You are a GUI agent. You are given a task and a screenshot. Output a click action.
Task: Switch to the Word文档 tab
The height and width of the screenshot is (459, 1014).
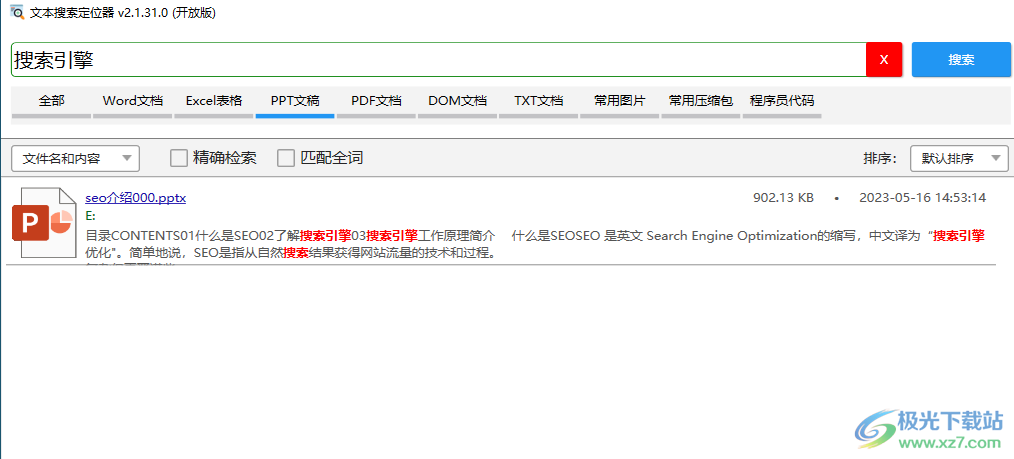[x=133, y=104]
